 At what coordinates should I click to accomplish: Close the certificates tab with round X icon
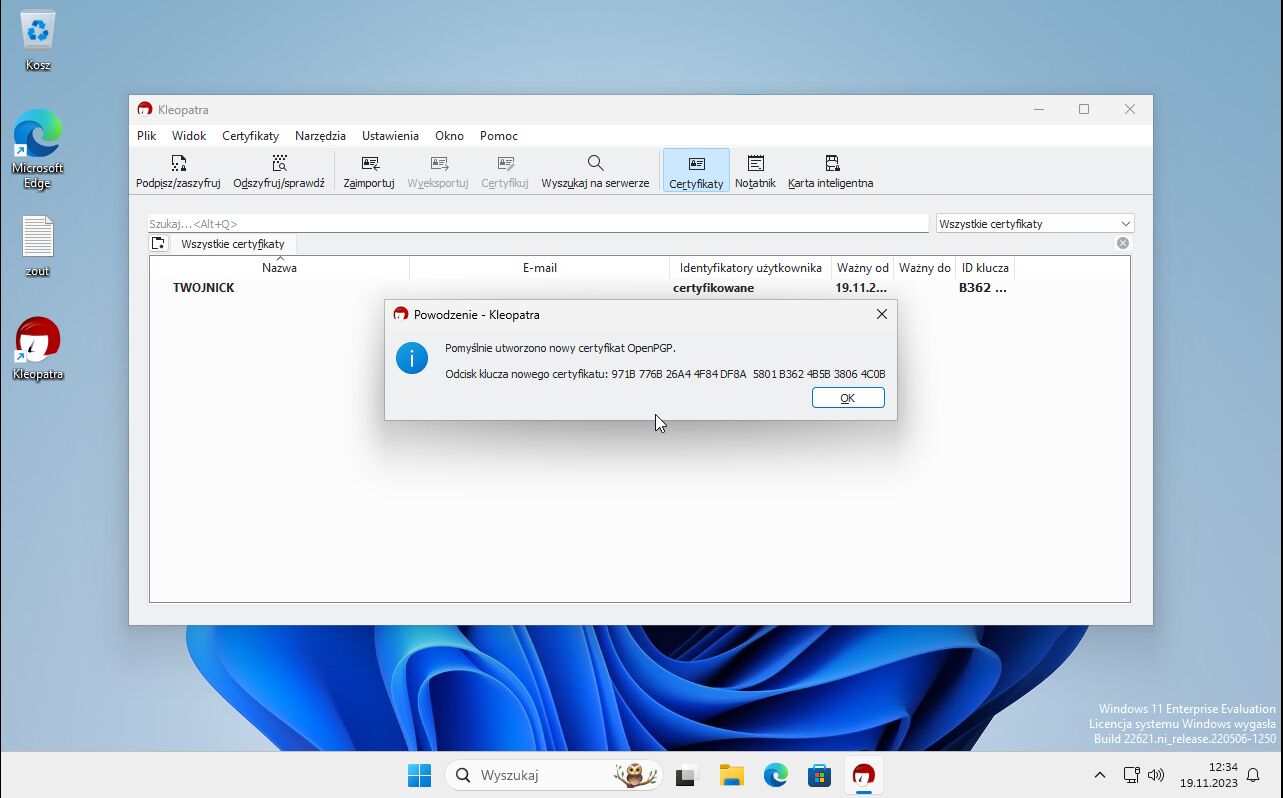click(1123, 243)
